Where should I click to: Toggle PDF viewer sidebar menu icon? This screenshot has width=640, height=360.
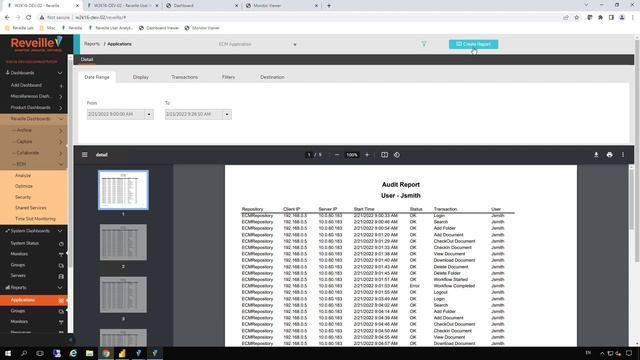84,155
